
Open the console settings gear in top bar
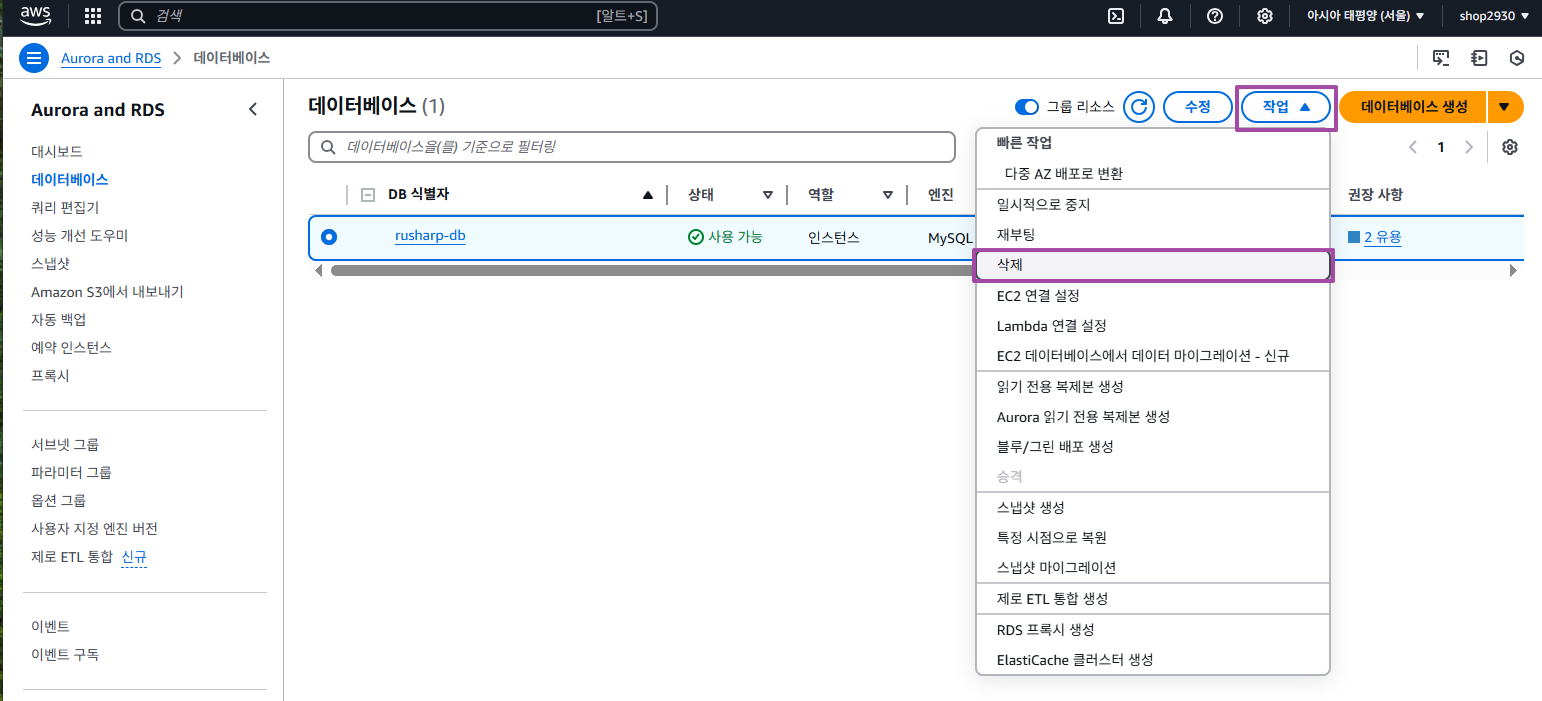click(1265, 16)
